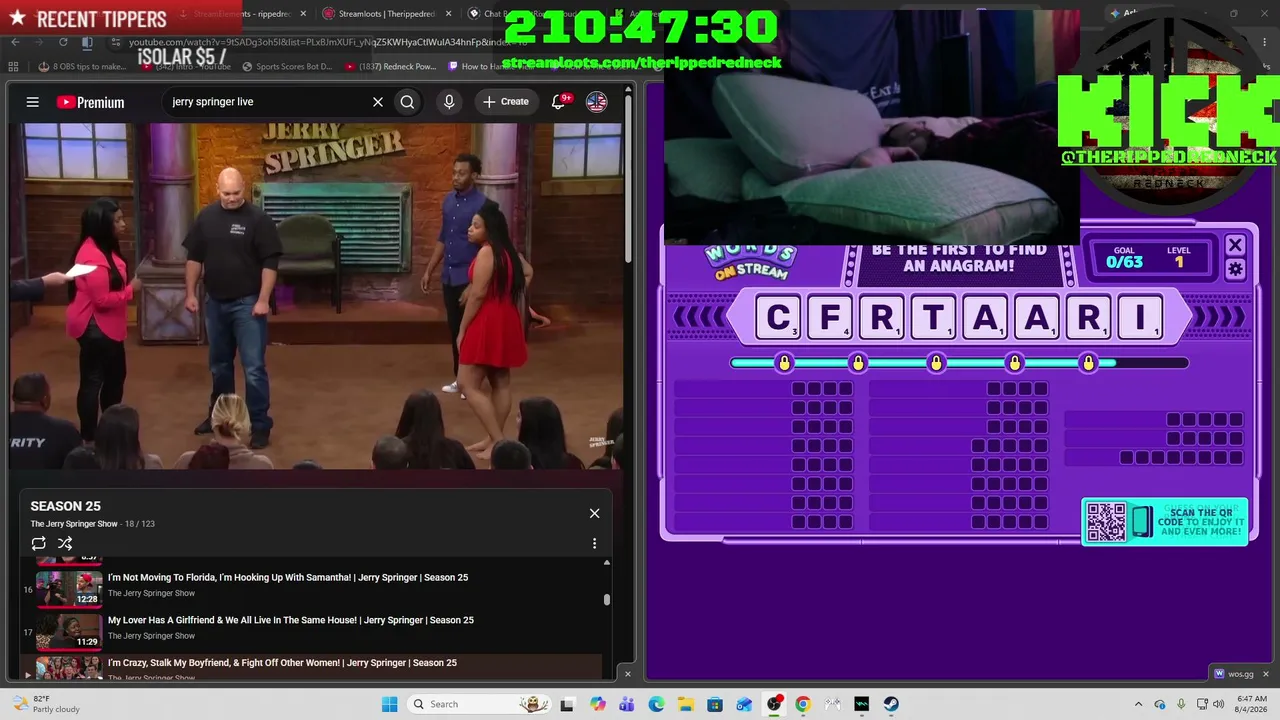Click the first lock on progress bar
The width and height of the screenshot is (1280, 720).
(x=784, y=362)
